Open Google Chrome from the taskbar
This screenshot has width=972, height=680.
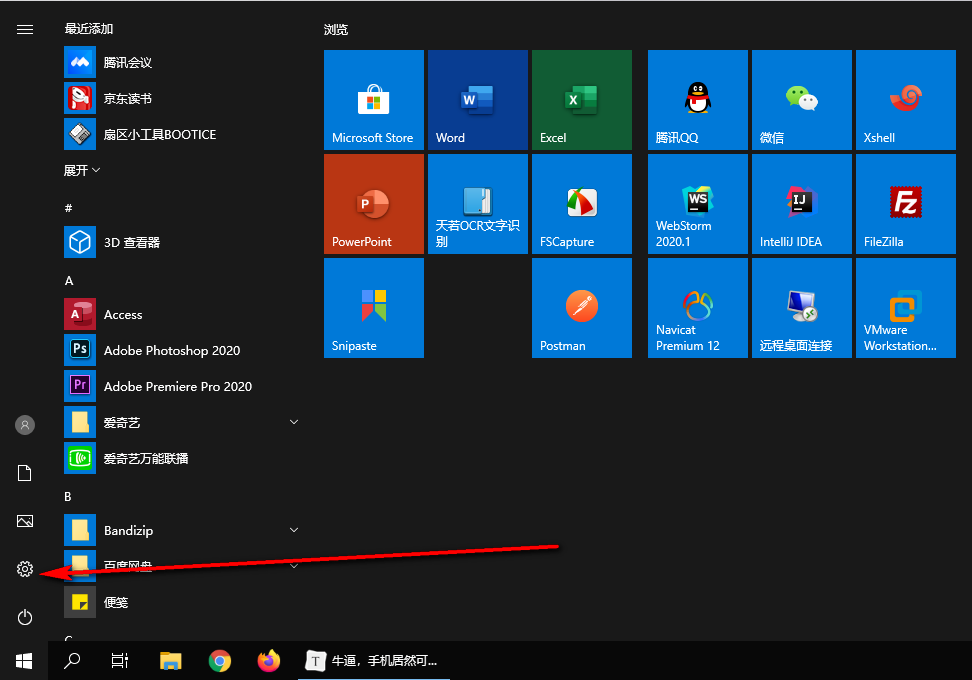220,660
